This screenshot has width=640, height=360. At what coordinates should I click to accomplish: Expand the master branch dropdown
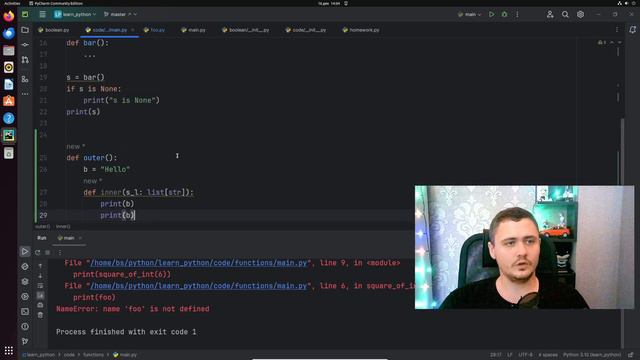120,14
